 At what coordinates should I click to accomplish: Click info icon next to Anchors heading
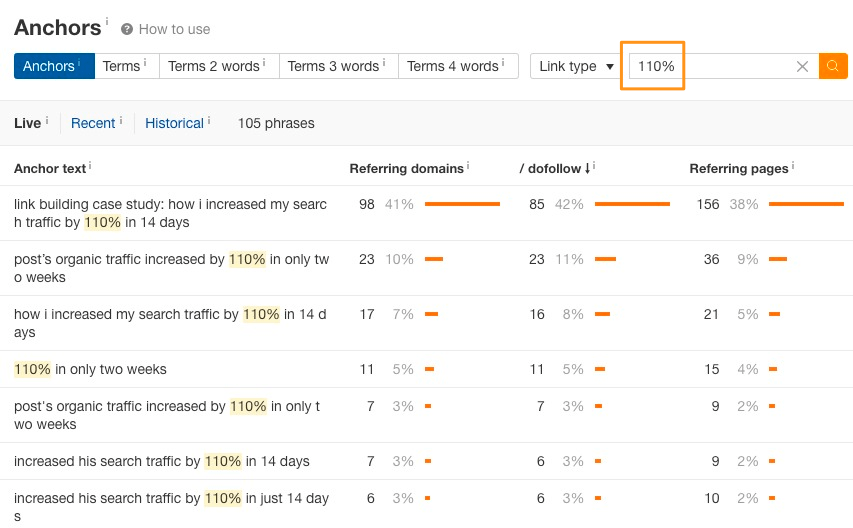tap(107, 21)
